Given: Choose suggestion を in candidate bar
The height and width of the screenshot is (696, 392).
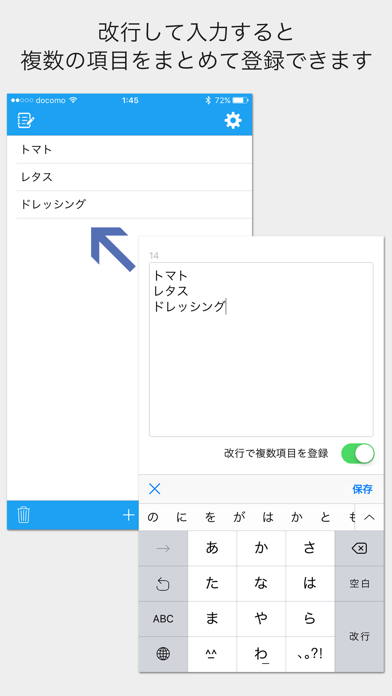Looking at the screenshot, I should pos(210,517).
